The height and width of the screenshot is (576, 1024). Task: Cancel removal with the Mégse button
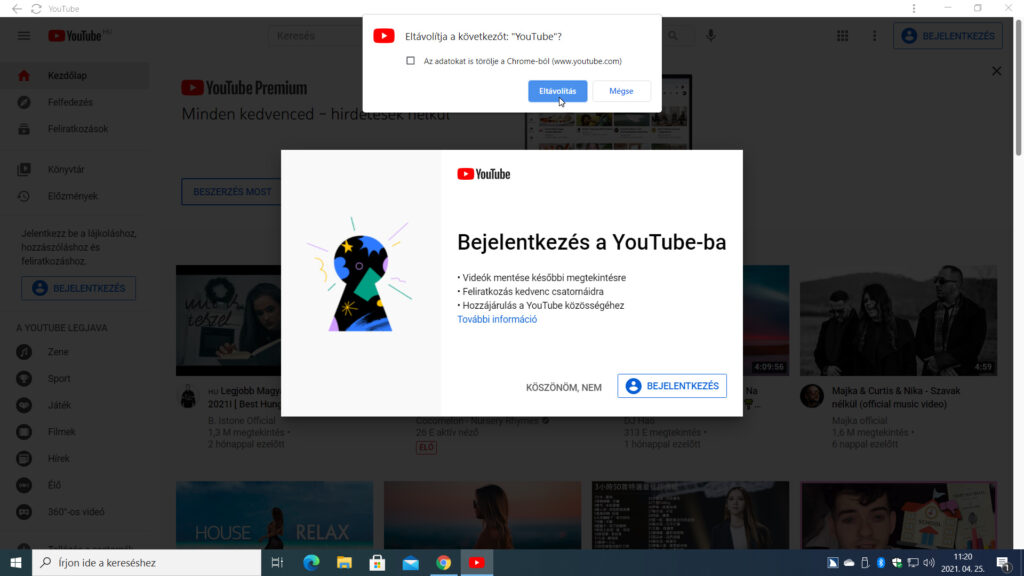point(621,91)
